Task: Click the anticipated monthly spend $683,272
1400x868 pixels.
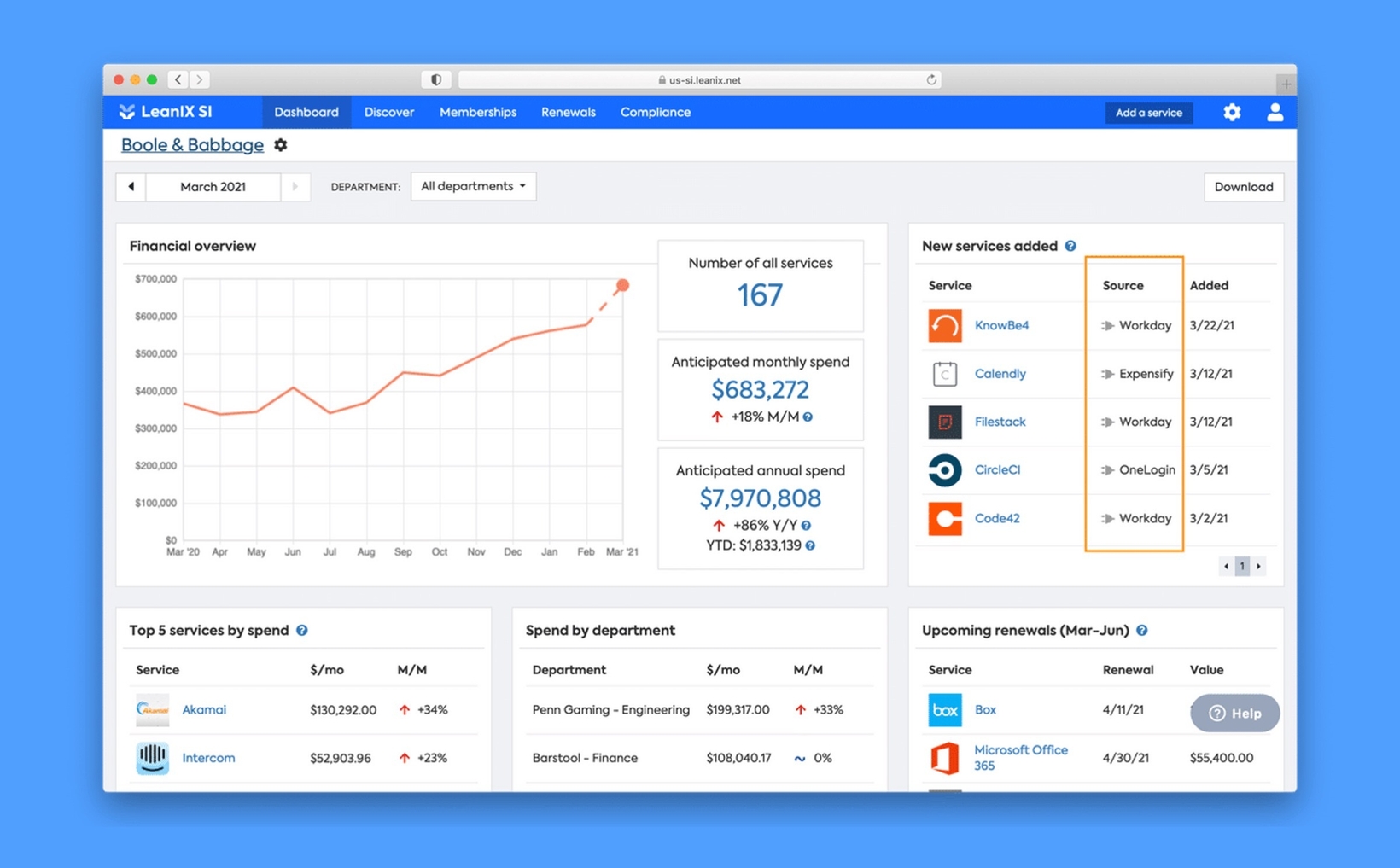Action: [x=760, y=390]
